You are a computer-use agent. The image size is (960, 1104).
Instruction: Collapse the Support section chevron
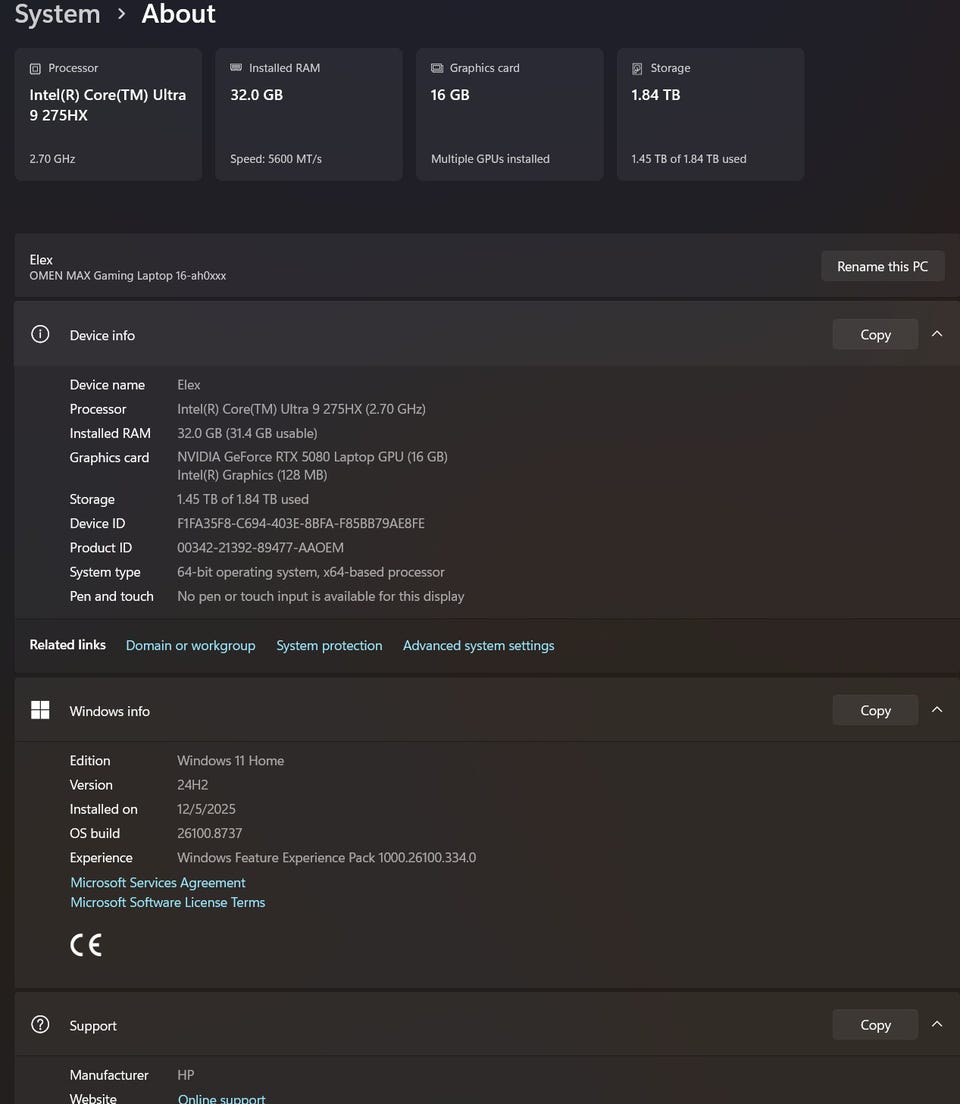click(x=937, y=1024)
